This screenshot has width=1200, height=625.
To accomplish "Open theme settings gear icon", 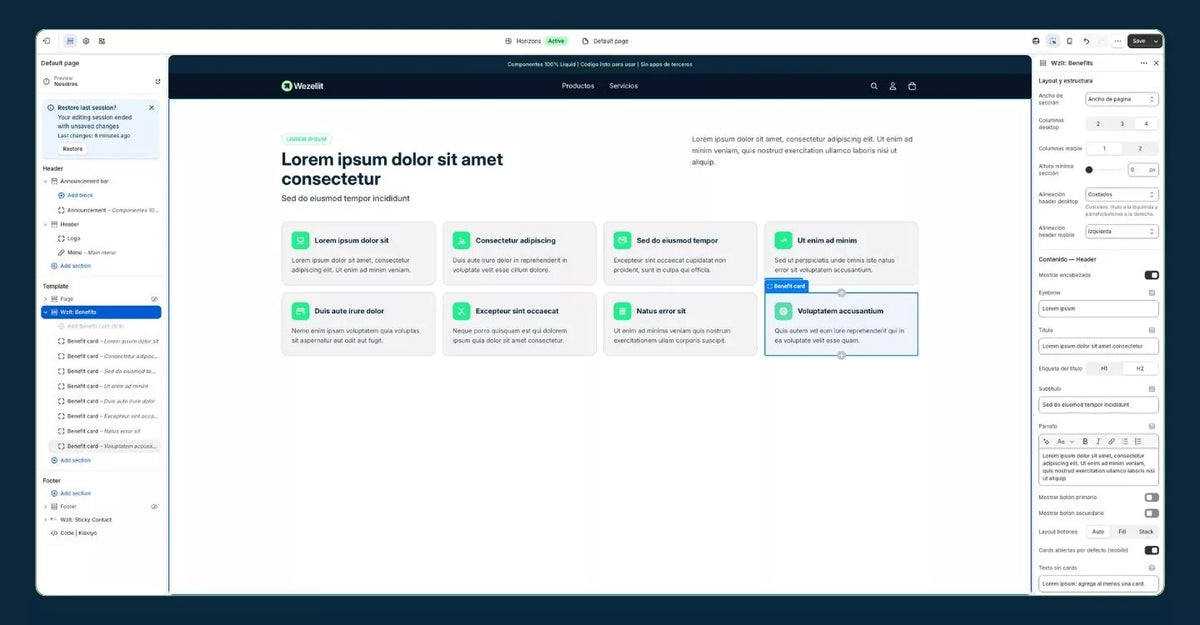I will click(86, 41).
